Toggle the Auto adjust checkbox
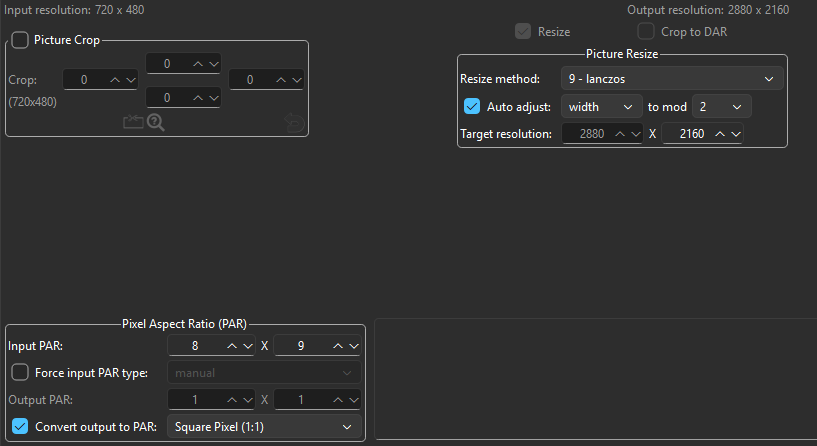This screenshot has width=817, height=446. point(473,106)
